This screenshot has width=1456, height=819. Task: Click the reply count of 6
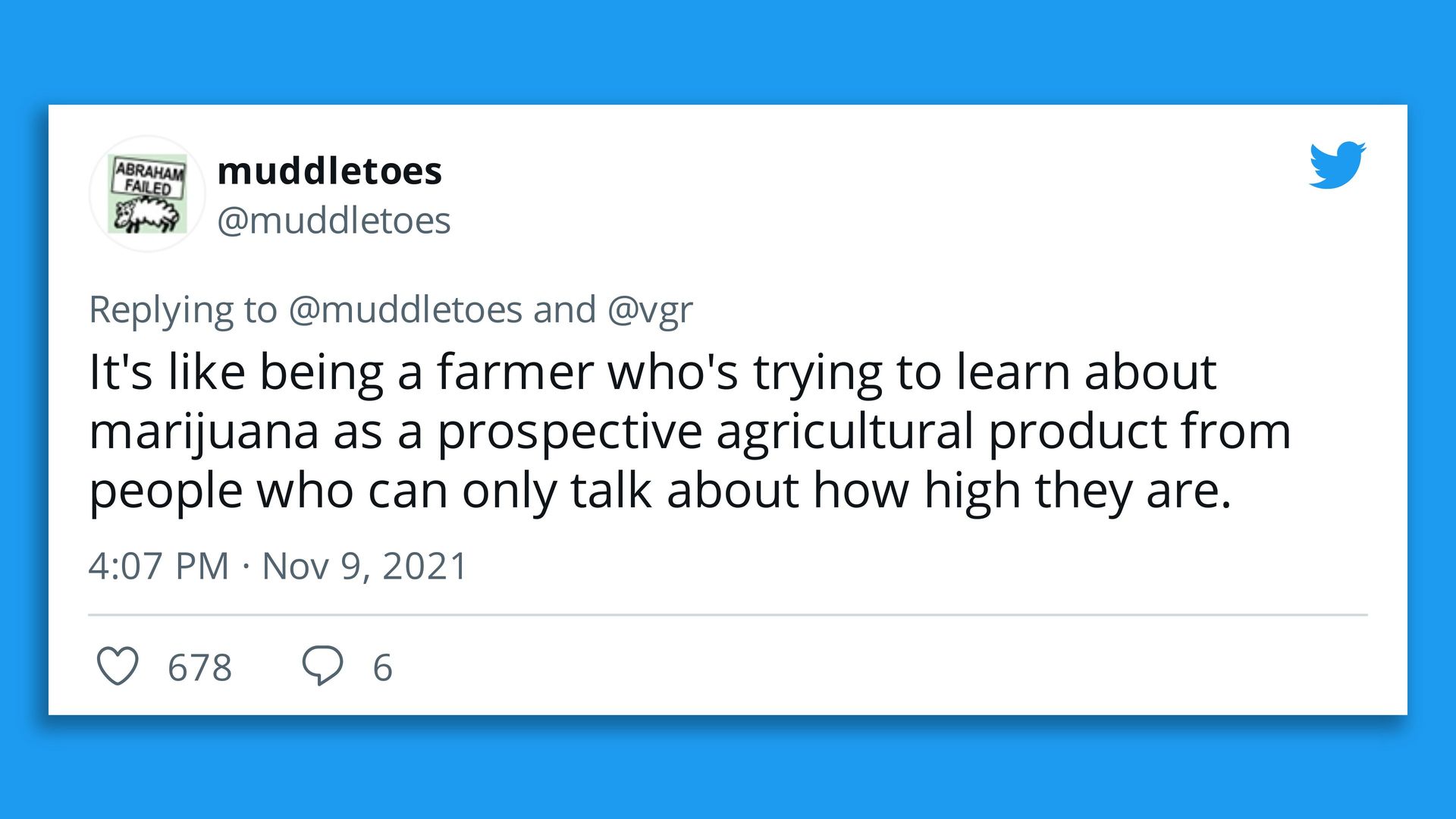tap(382, 667)
